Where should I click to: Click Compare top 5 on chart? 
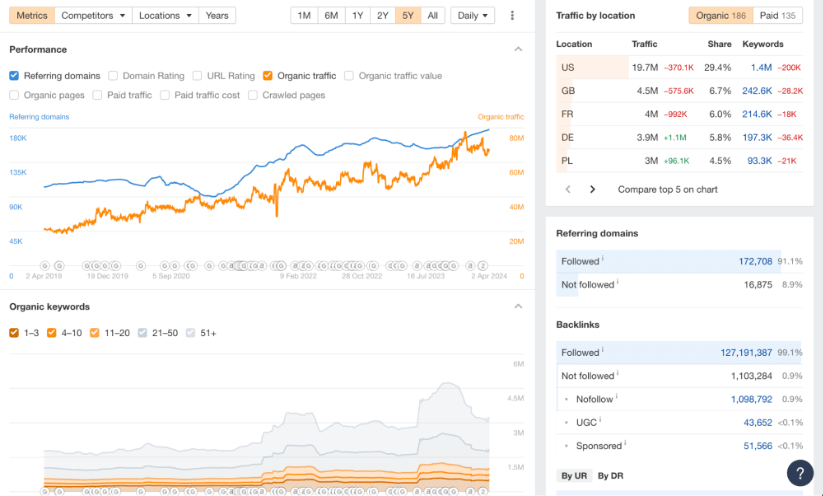(667, 189)
